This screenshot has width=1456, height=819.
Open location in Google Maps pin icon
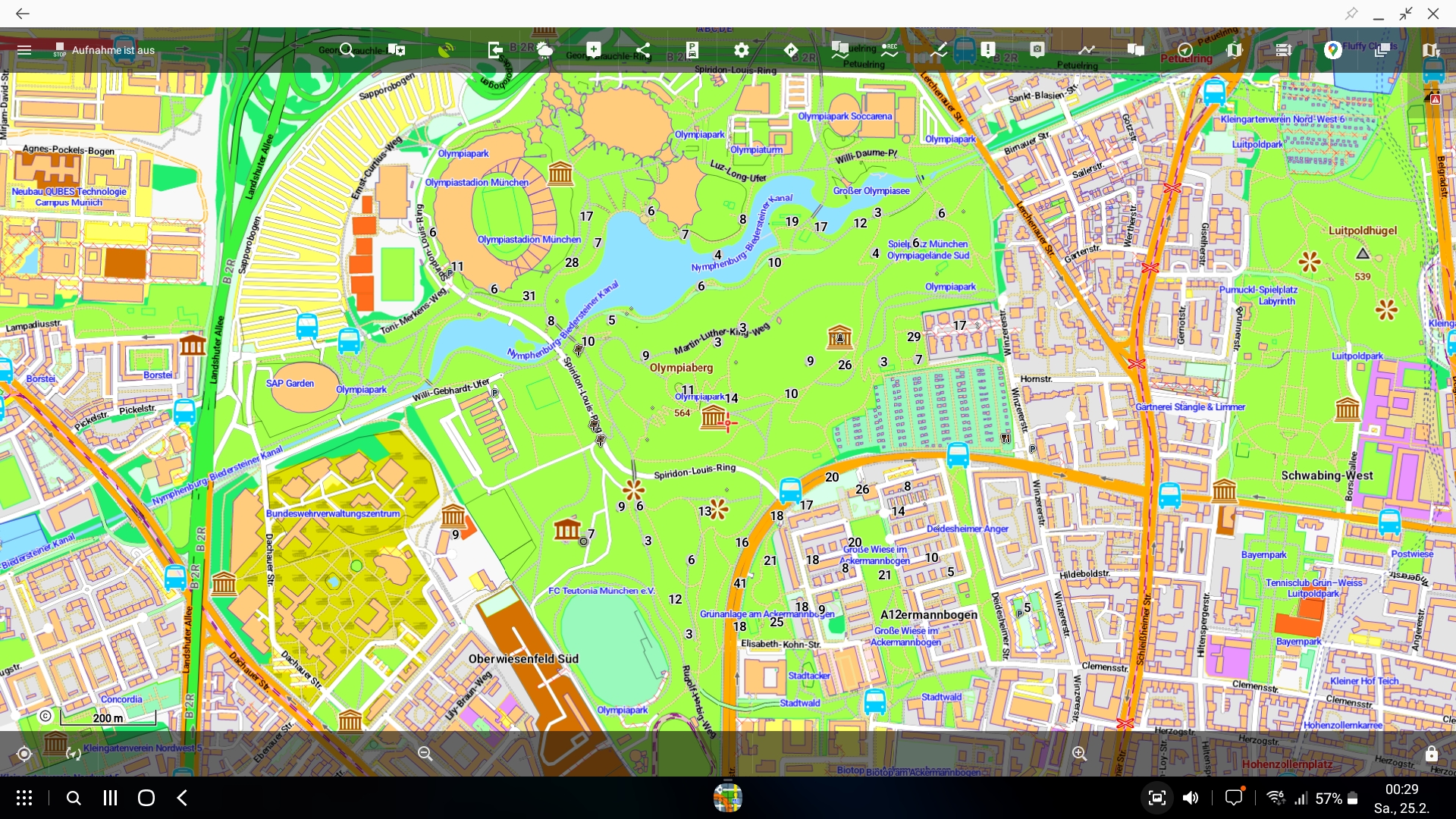click(x=1332, y=50)
